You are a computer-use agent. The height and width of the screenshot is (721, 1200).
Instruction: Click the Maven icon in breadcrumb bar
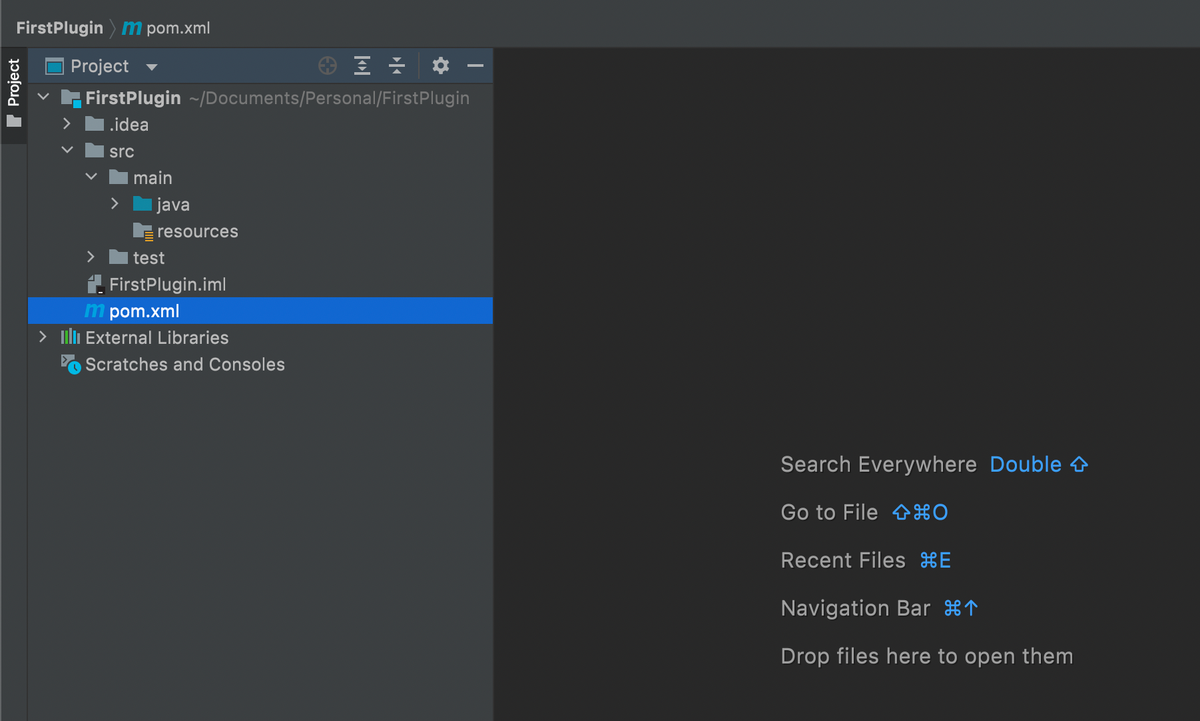(132, 28)
